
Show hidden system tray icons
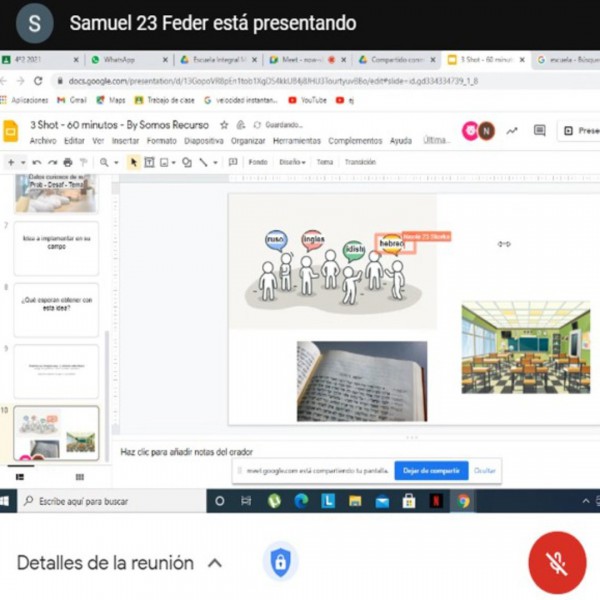coord(585,501)
